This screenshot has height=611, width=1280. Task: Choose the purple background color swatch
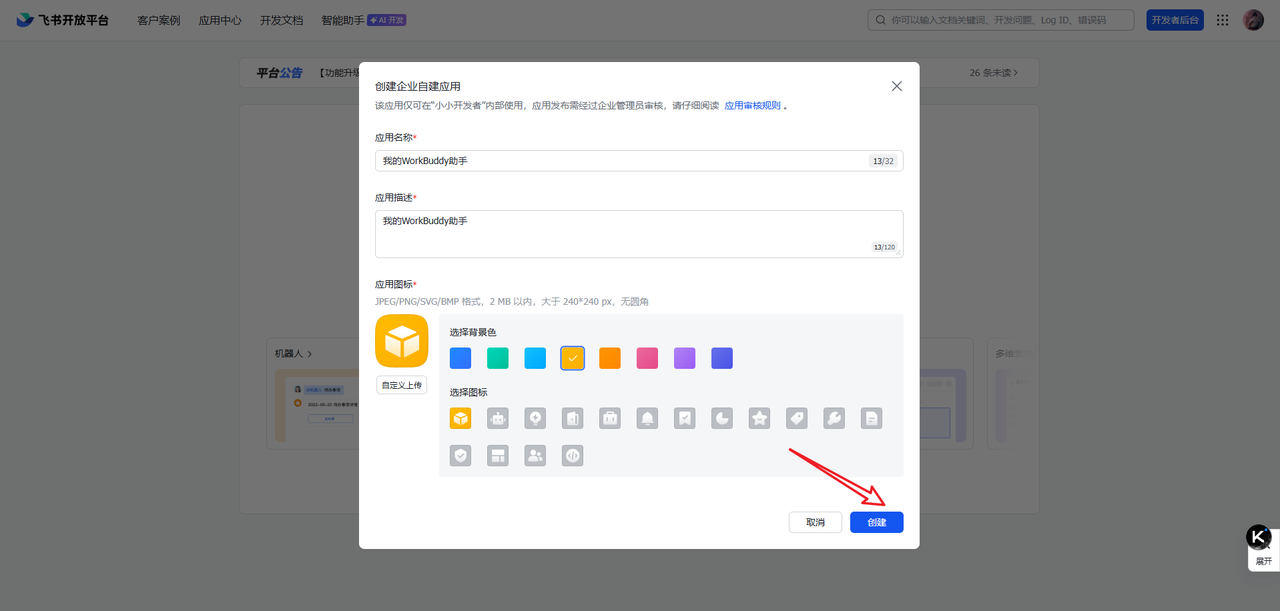pos(684,358)
